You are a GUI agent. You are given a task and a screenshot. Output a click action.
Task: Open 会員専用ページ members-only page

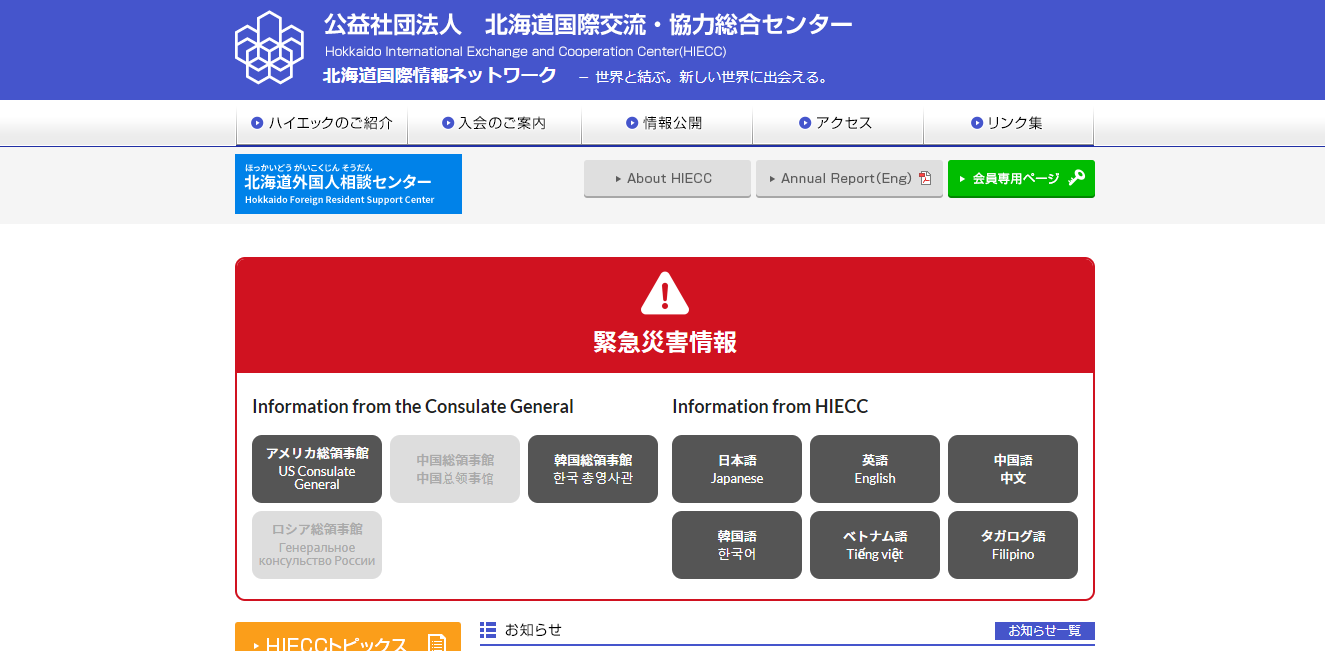tap(1021, 179)
